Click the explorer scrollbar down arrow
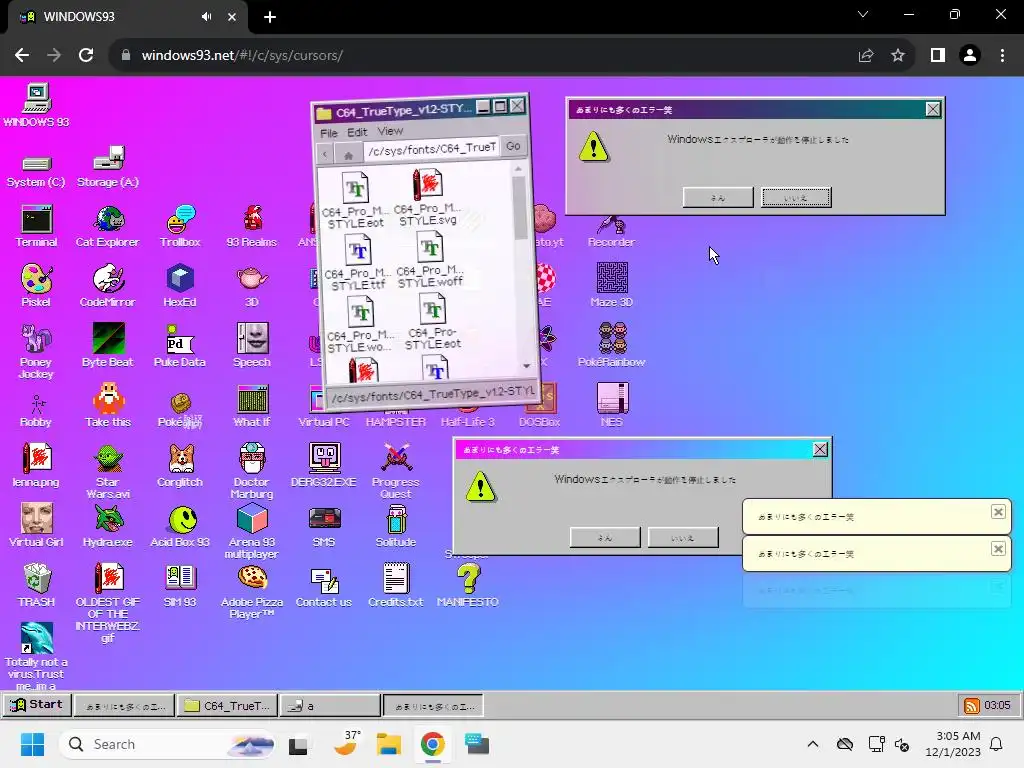The width and height of the screenshot is (1024, 768). click(x=526, y=366)
